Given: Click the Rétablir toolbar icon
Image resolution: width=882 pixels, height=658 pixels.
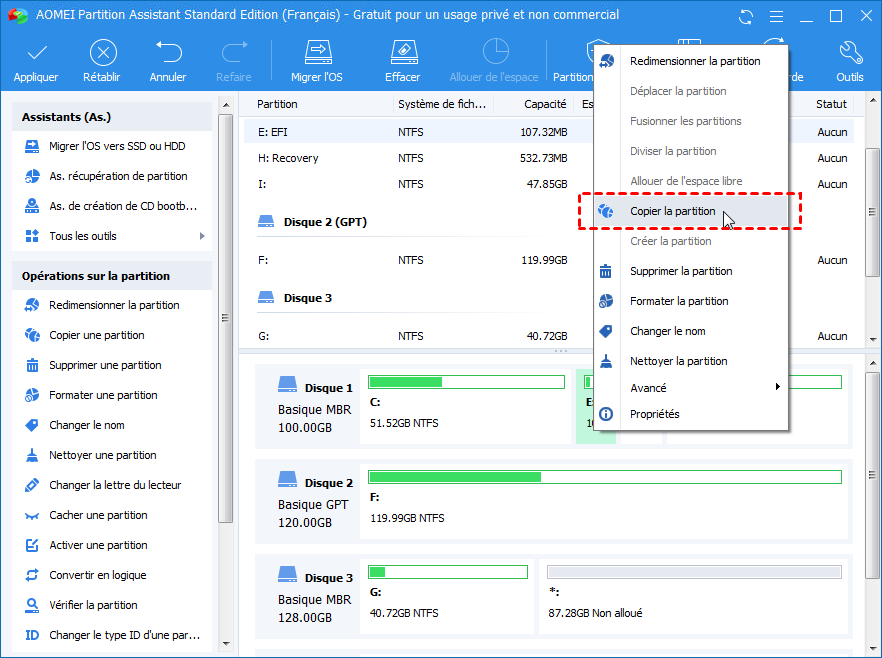Looking at the screenshot, I should tap(103, 53).
